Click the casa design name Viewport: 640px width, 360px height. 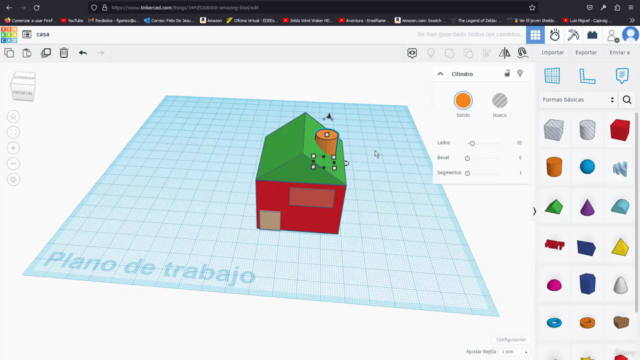click(x=43, y=34)
